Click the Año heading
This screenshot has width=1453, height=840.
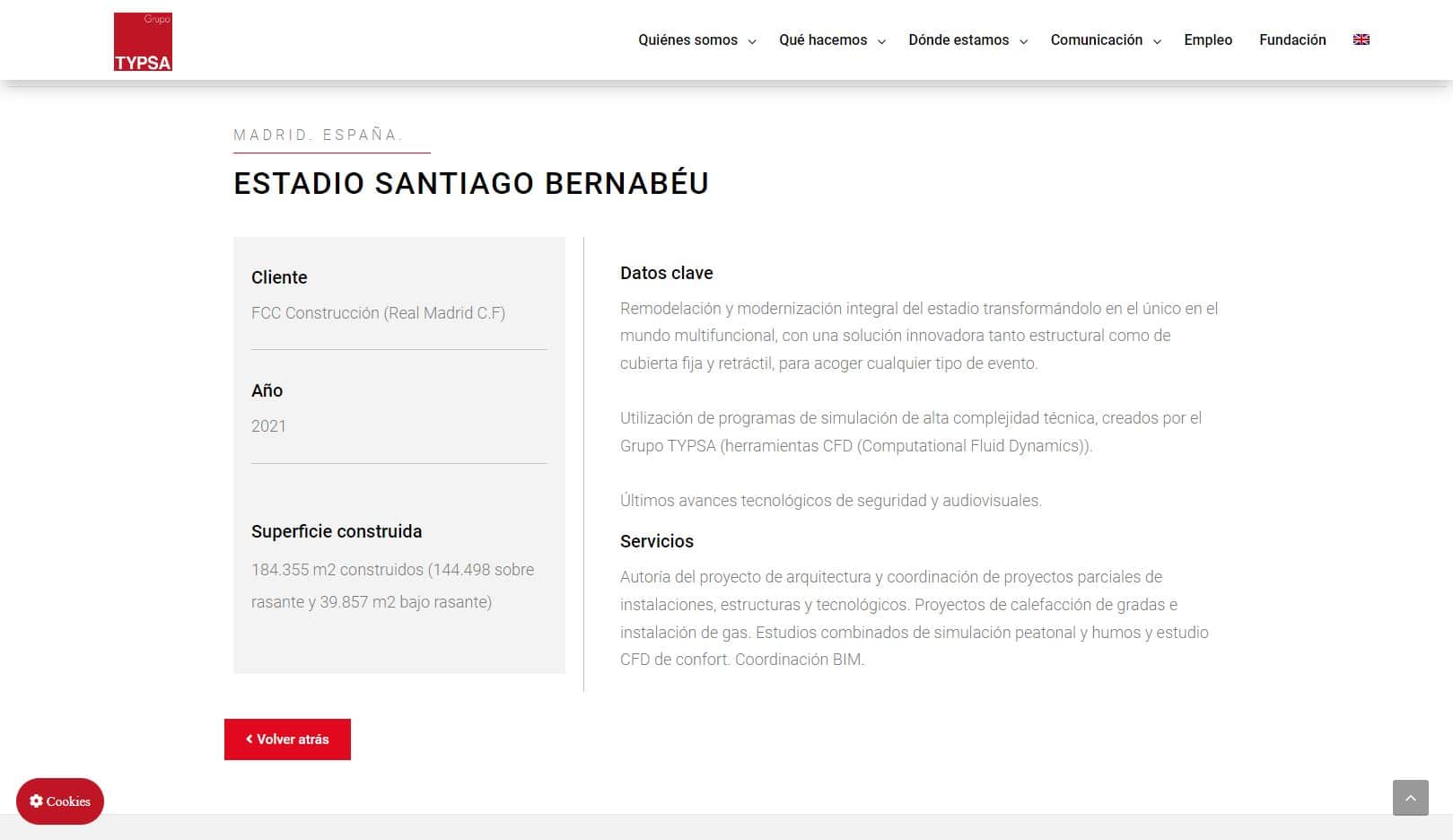click(x=267, y=390)
